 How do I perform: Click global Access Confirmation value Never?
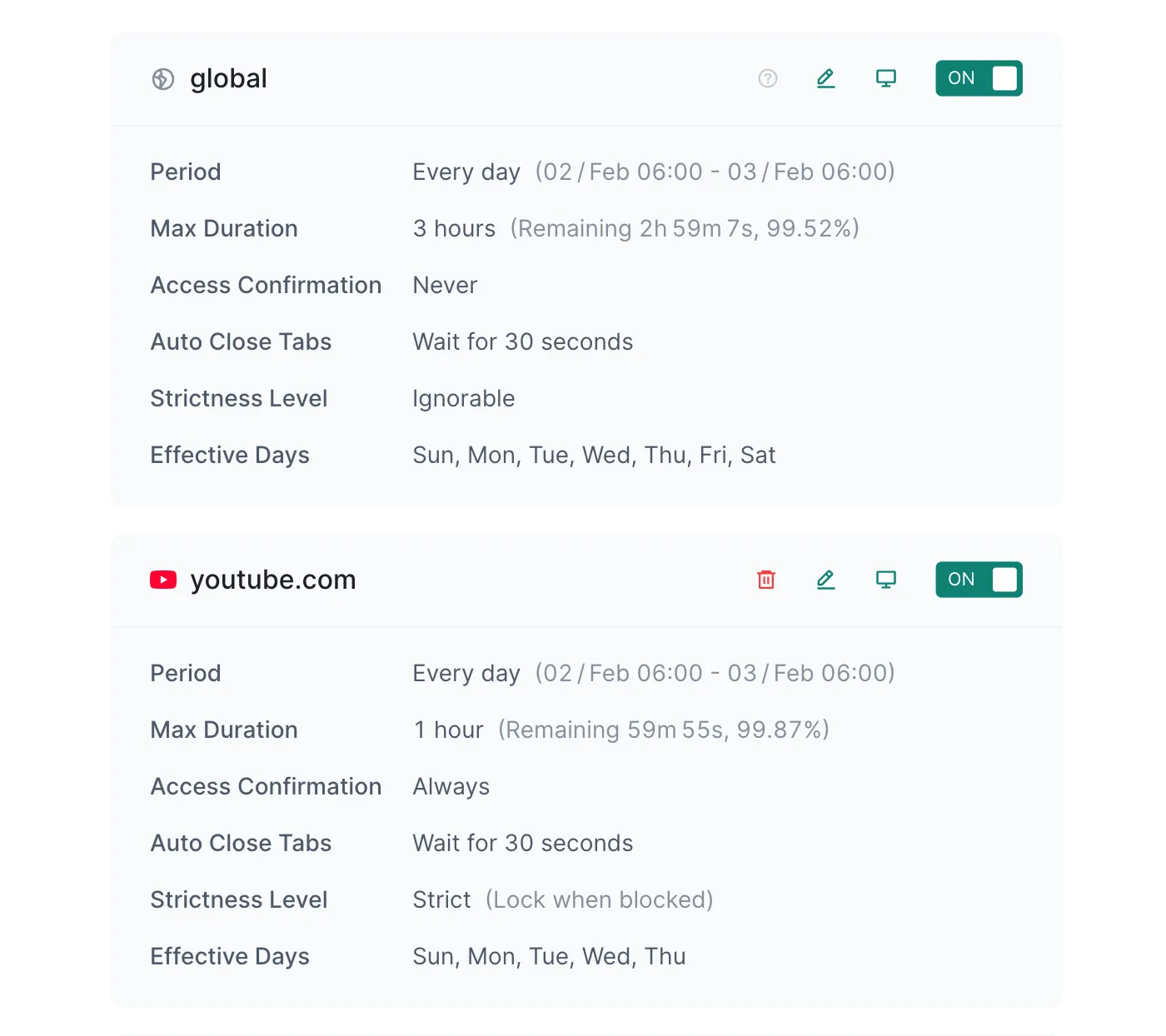pyautogui.click(x=445, y=285)
